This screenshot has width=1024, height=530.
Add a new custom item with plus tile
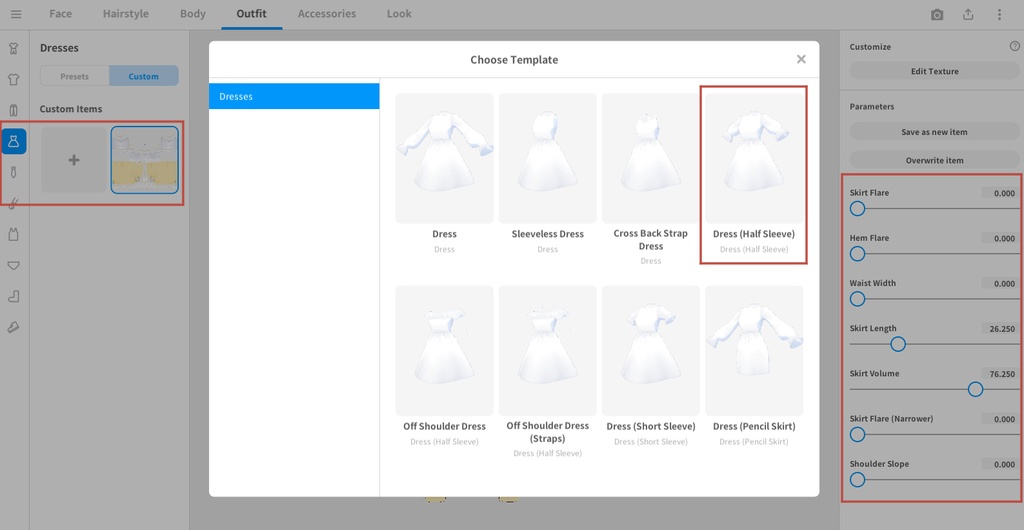click(74, 160)
